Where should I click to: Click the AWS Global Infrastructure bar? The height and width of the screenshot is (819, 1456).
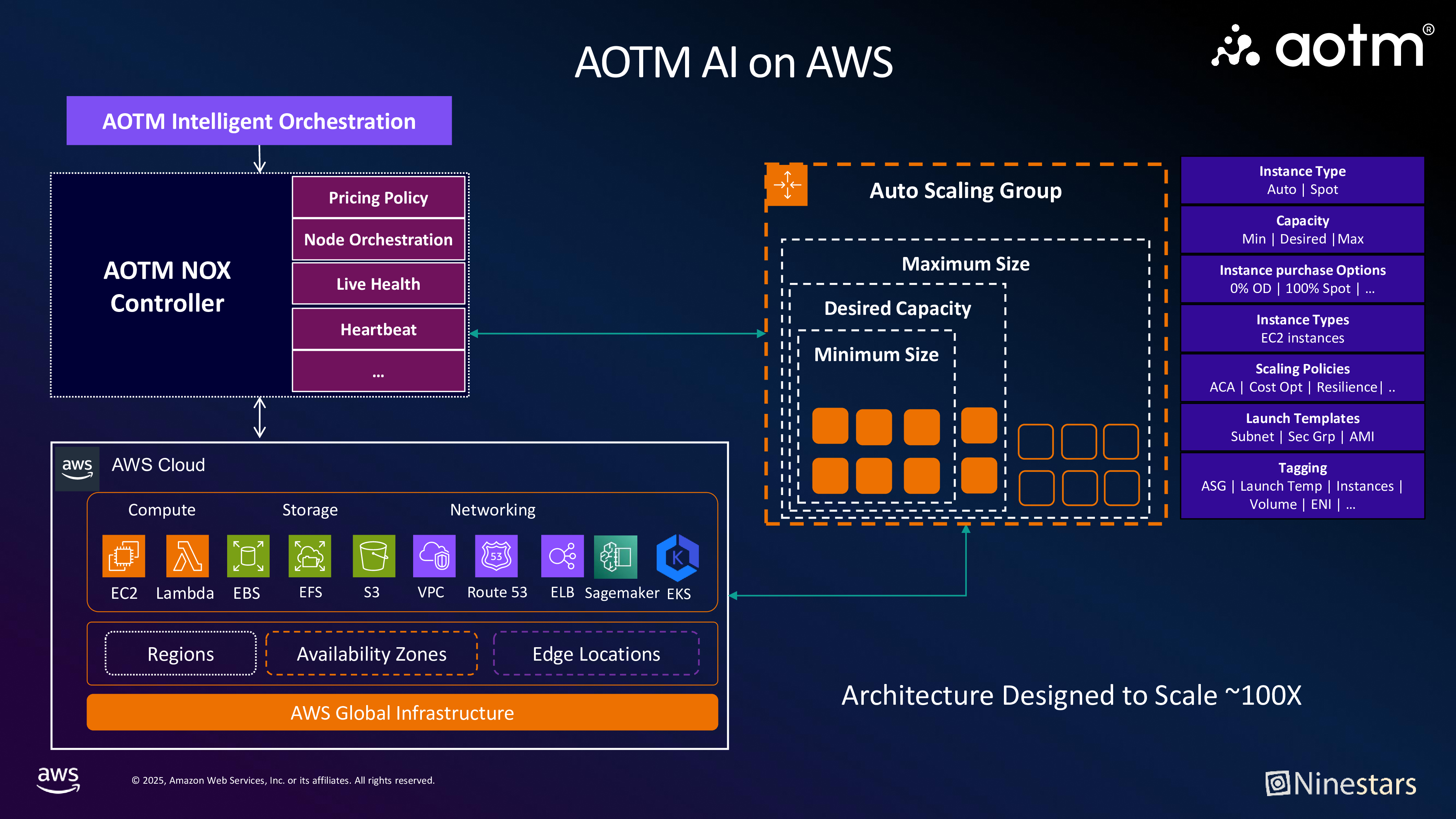click(402, 712)
